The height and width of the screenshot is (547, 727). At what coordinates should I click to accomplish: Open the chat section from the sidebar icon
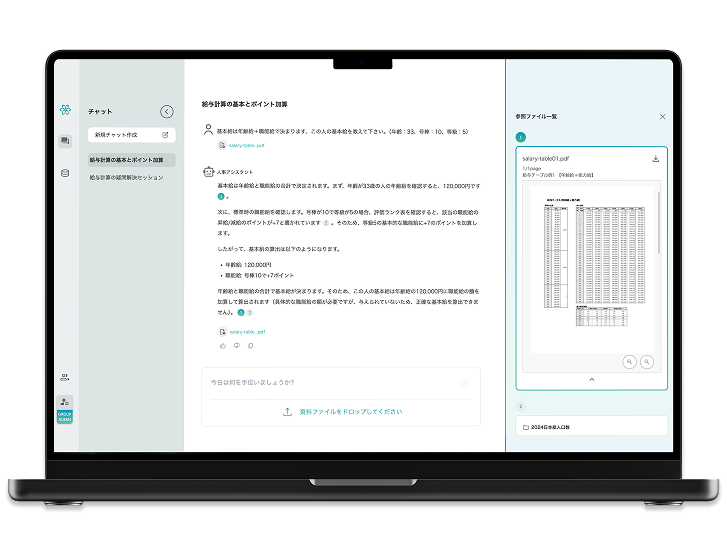[65, 140]
